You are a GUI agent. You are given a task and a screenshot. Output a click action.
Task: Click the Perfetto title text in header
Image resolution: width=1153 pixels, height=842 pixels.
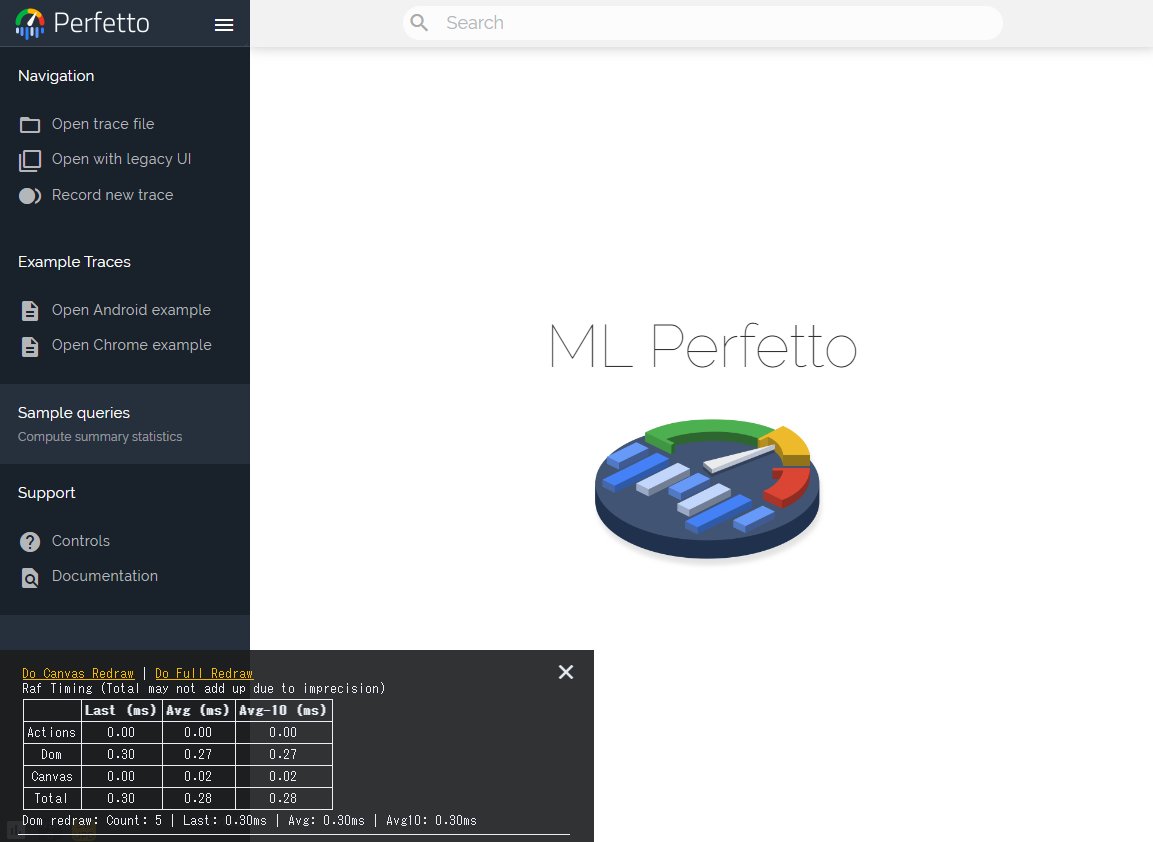[x=101, y=24]
